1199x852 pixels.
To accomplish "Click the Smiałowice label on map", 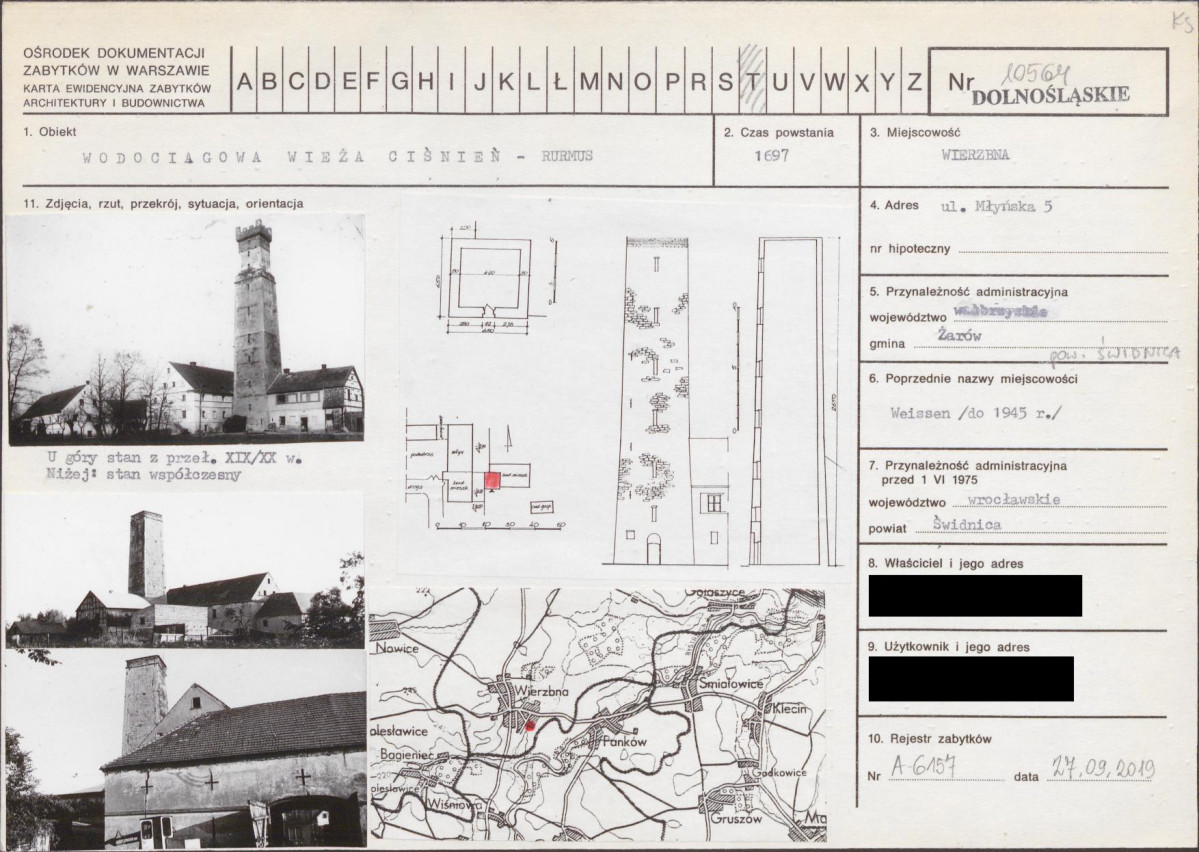I will [730, 683].
